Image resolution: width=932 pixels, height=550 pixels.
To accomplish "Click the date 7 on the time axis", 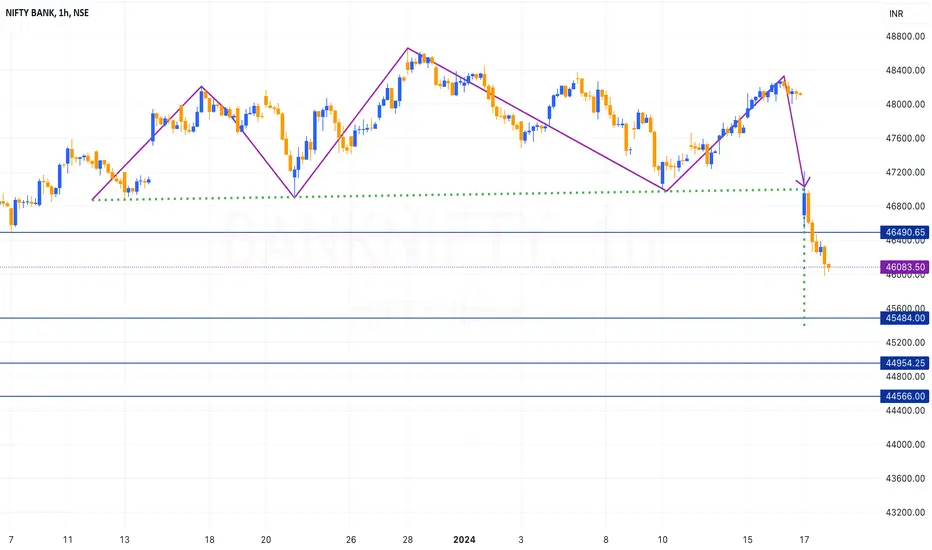I will click(x=11, y=540).
